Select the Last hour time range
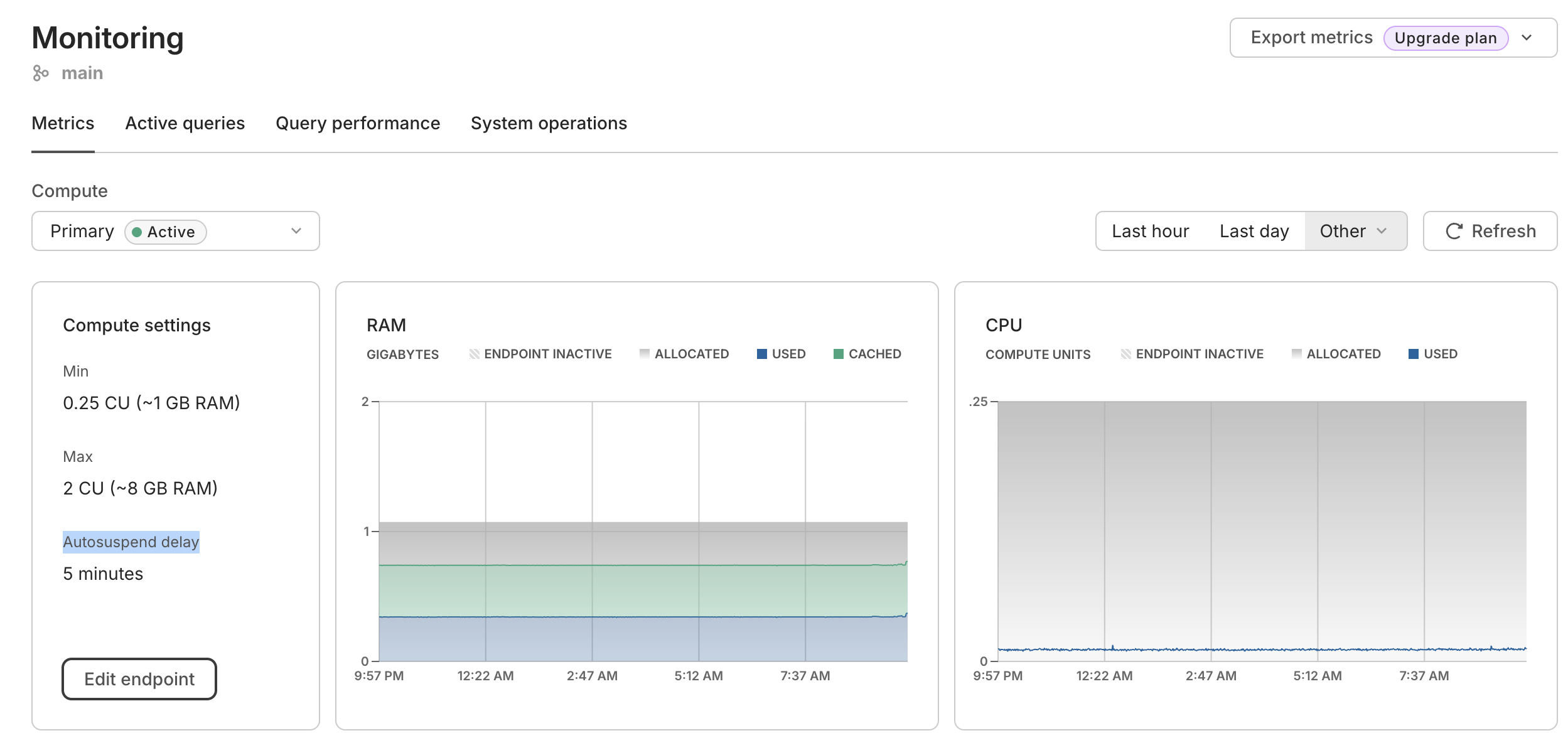Image resolution: width=1568 pixels, height=738 pixels. click(x=1149, y=231)
